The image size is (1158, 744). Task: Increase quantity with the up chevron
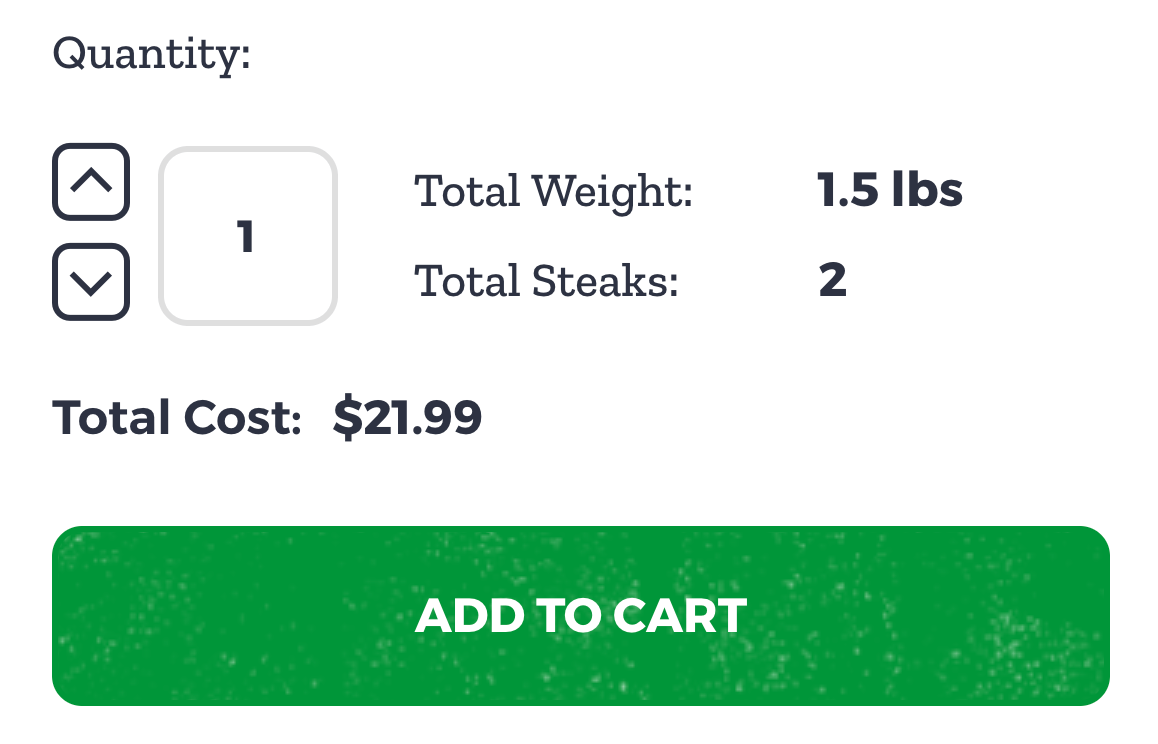(x=91, y=182)
